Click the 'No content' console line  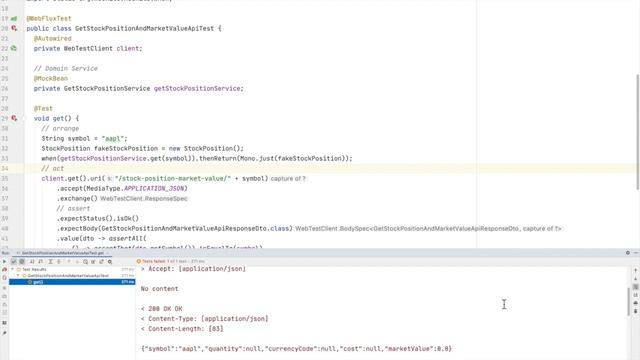160,289
